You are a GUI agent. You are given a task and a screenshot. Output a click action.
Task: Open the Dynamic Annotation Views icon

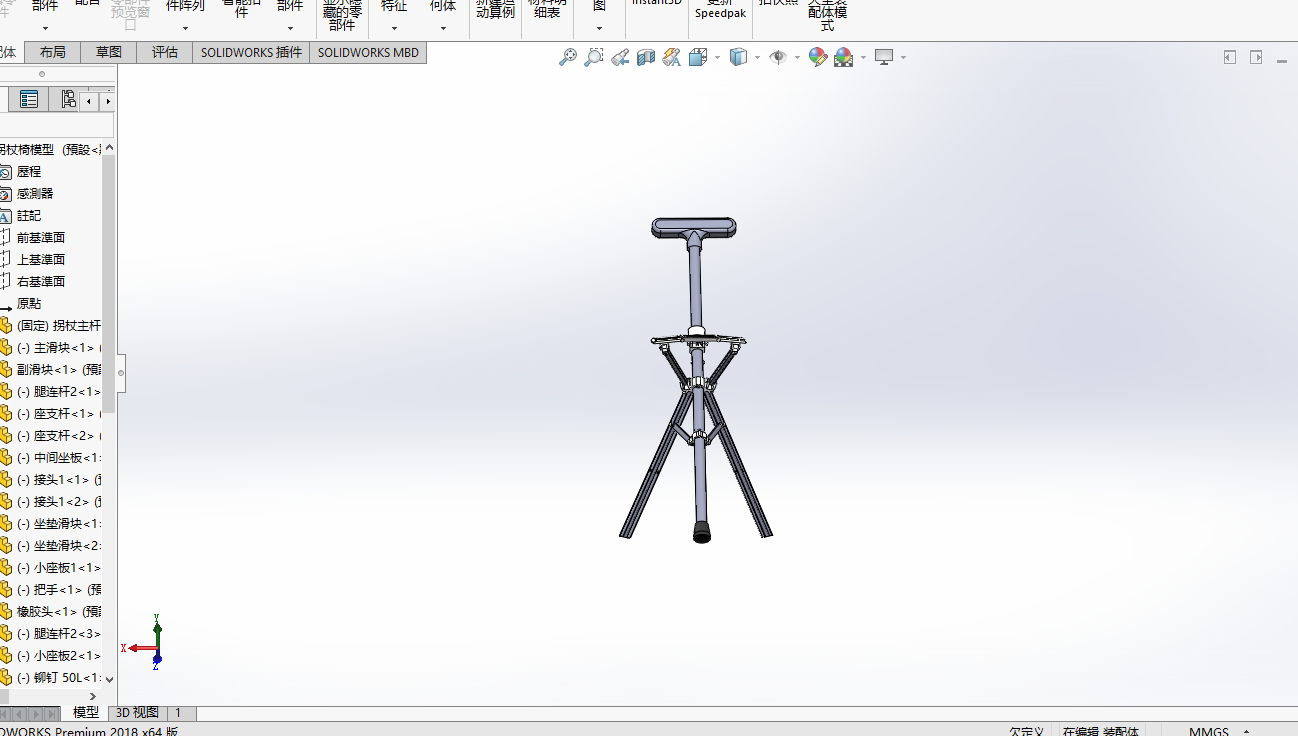tap(672, 57)
